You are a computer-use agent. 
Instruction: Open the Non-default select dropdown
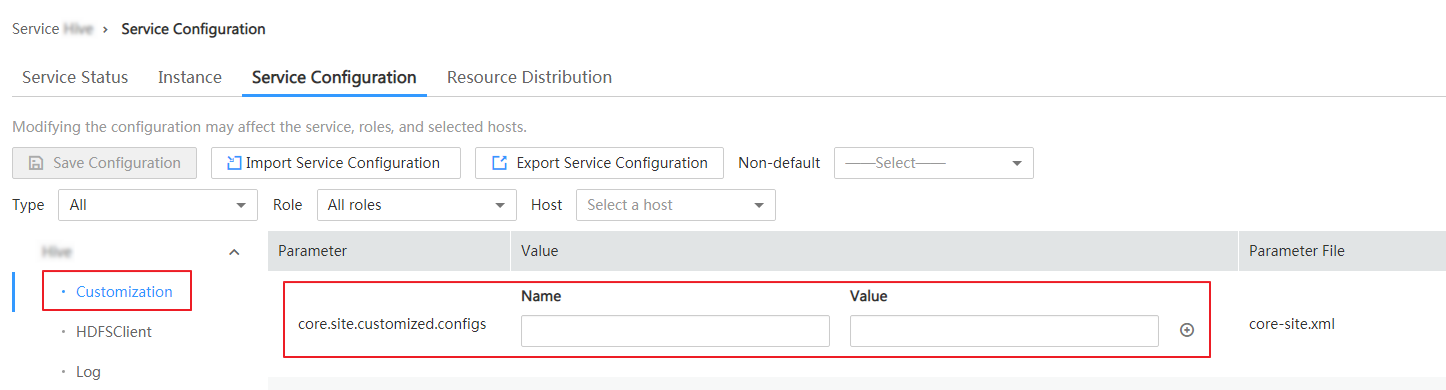pos(934,163)
